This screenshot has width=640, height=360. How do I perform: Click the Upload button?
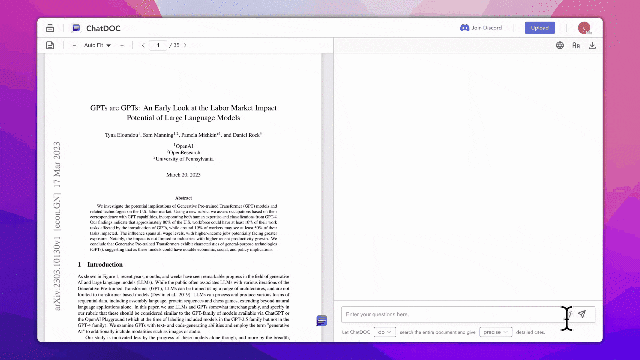click(x=540, y=28)
